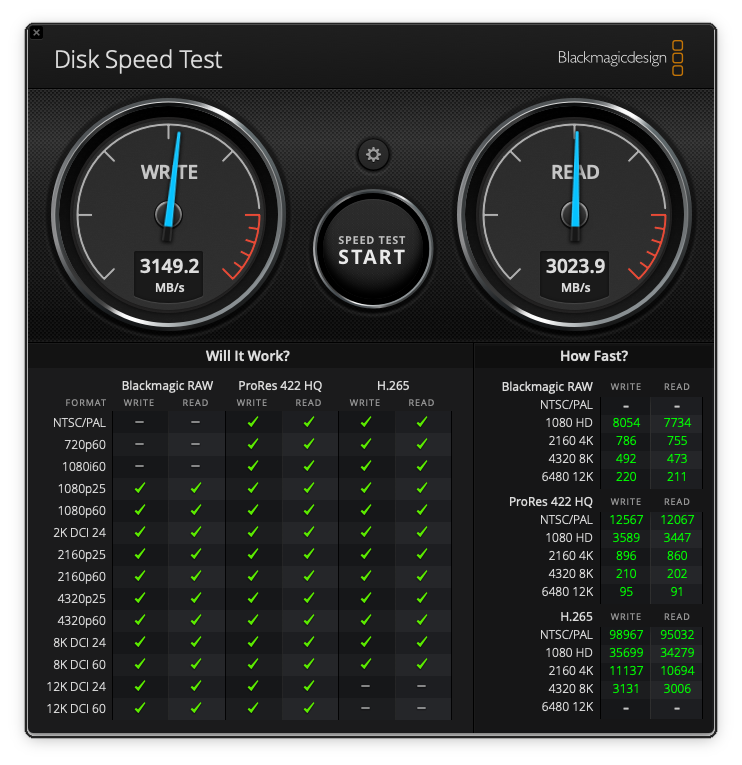Screen dimensions: 742x765
Task: Click H.265 read checkmark for 8K DCI 60
Action: coord(422,664)
